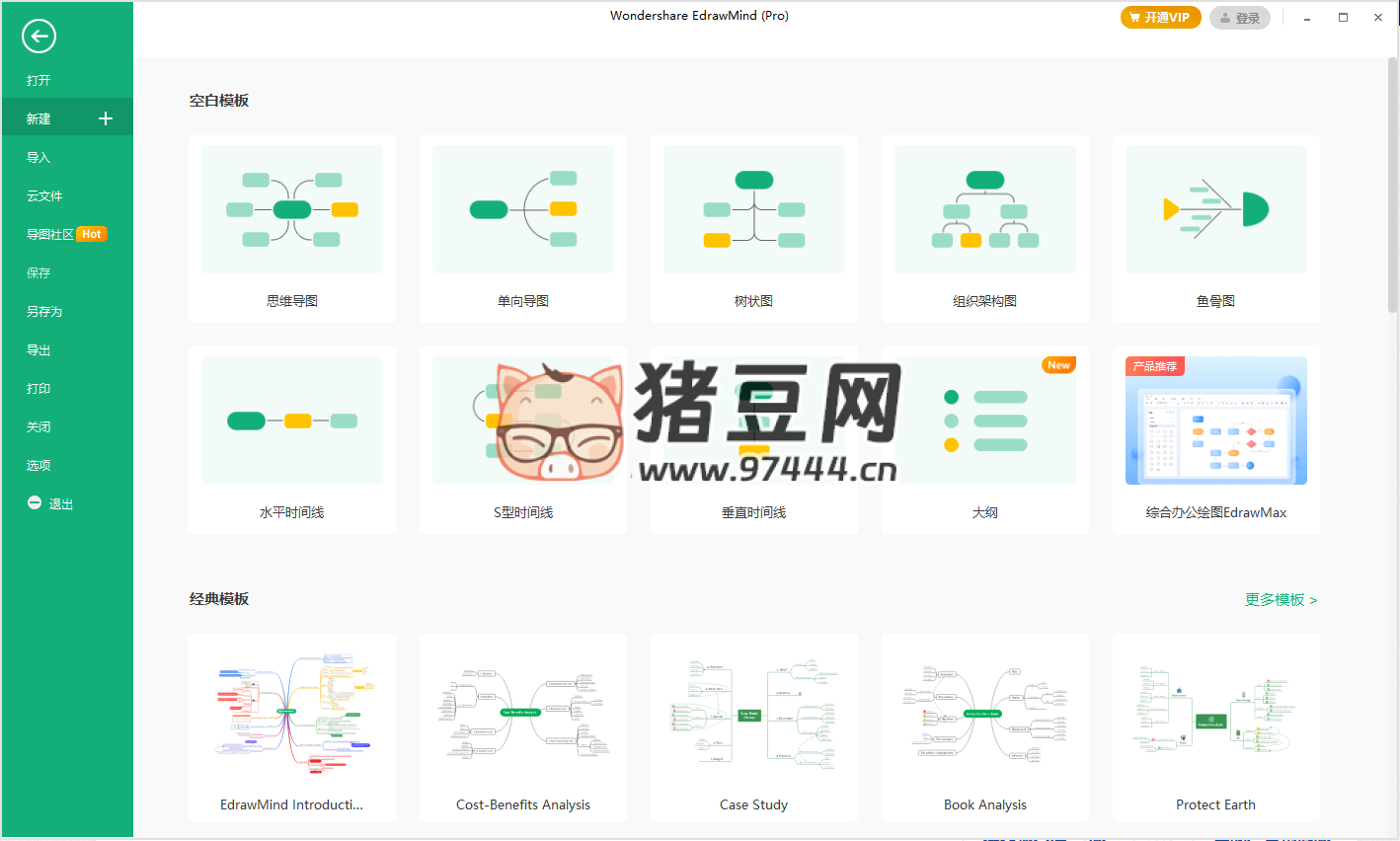The height and width of the screenshot is (841, 1400).
Task: Open 选项 settings in sidebar
Action: pos(39,465)
